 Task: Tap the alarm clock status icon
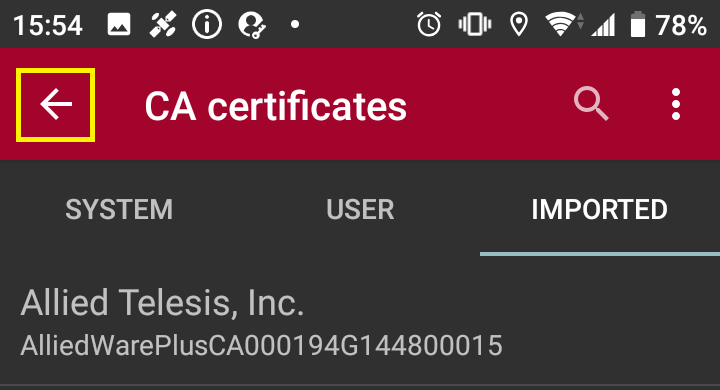[x=429, y=24]
